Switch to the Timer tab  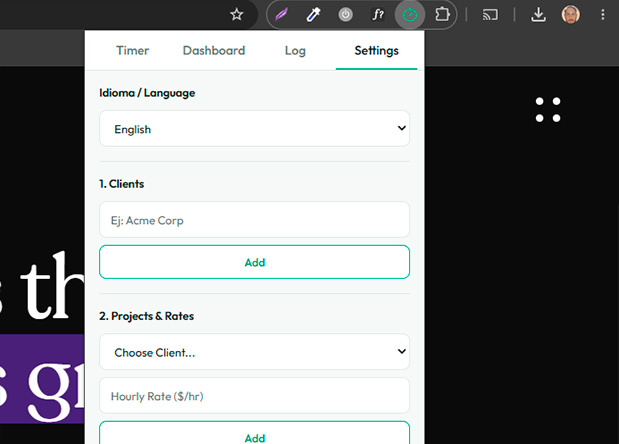point(132,51)
